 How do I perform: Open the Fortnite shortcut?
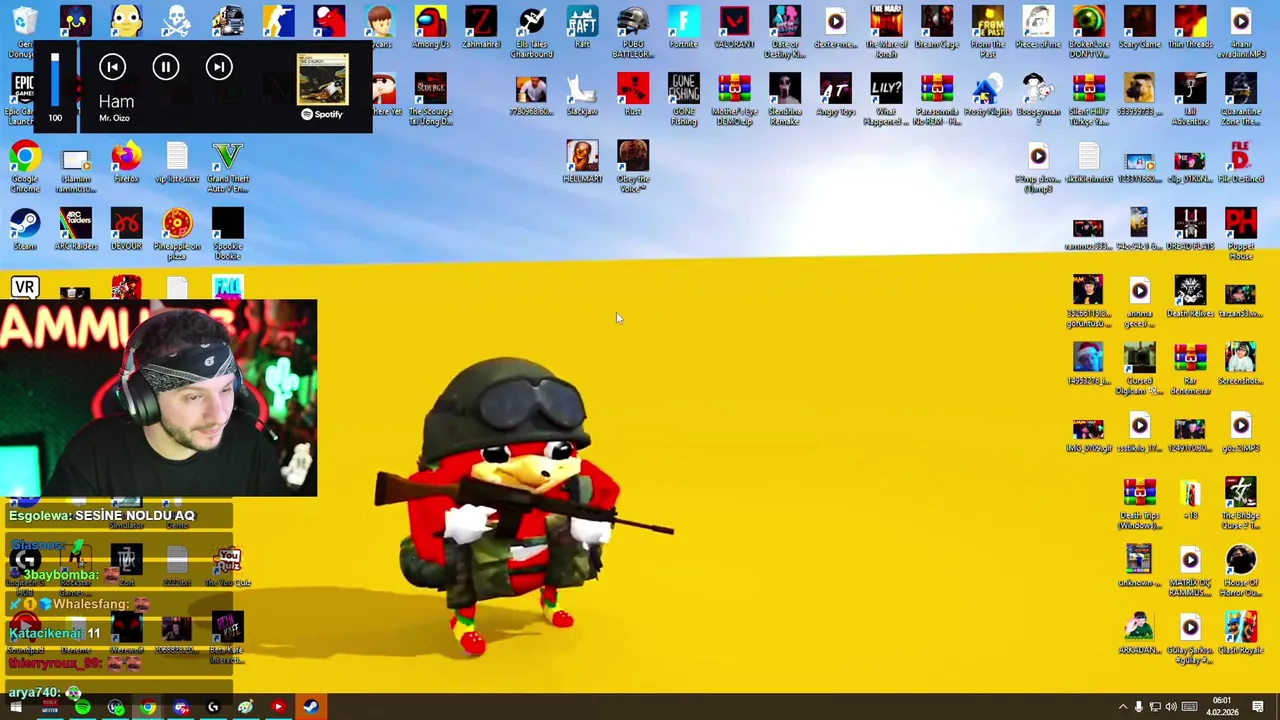[684, 27]
